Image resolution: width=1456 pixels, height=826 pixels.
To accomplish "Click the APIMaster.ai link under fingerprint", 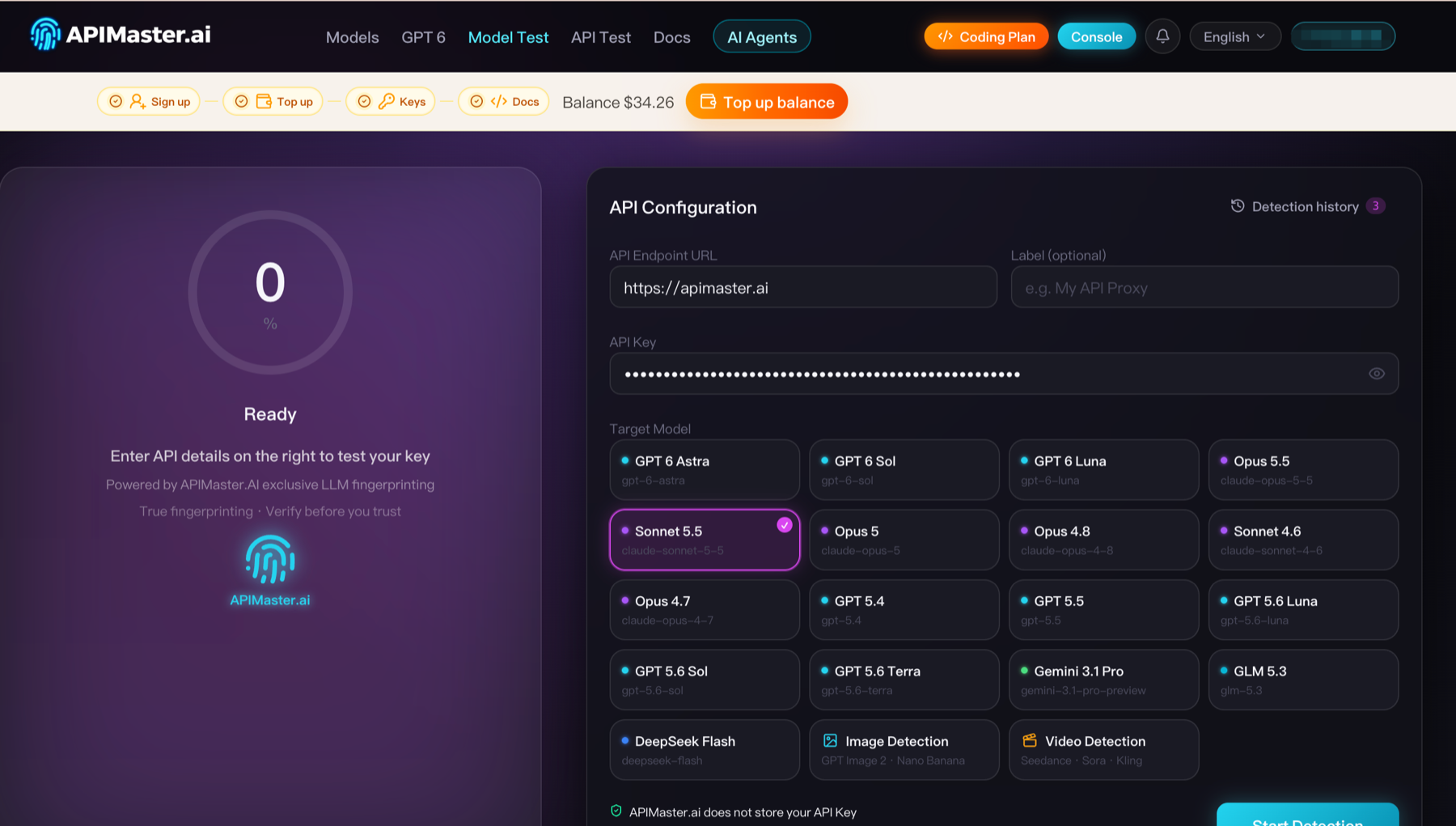I will [270, 599].
